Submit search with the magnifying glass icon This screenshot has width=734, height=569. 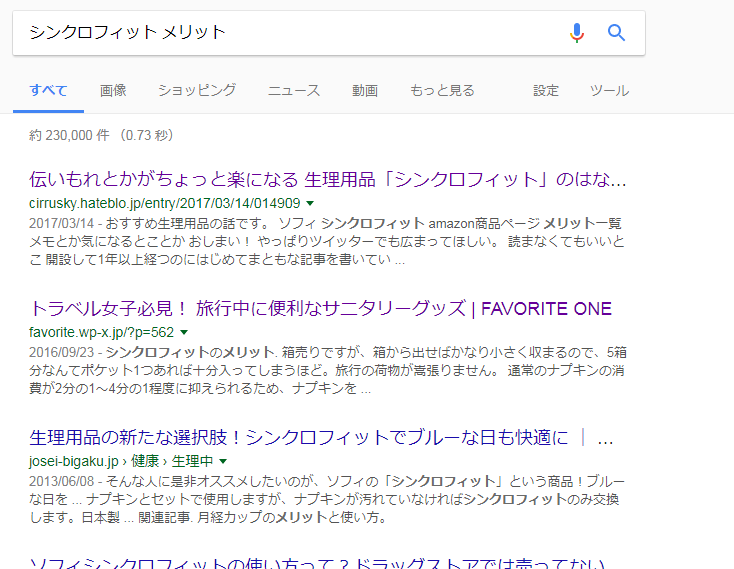pyautogui.click(x=616, y=33)
